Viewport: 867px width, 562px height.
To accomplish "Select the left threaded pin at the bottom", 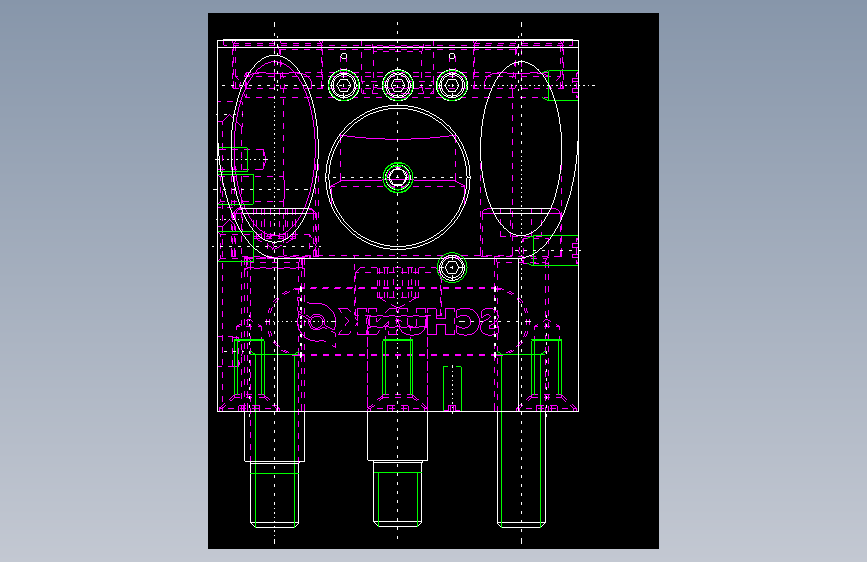I will pos(274,469).
